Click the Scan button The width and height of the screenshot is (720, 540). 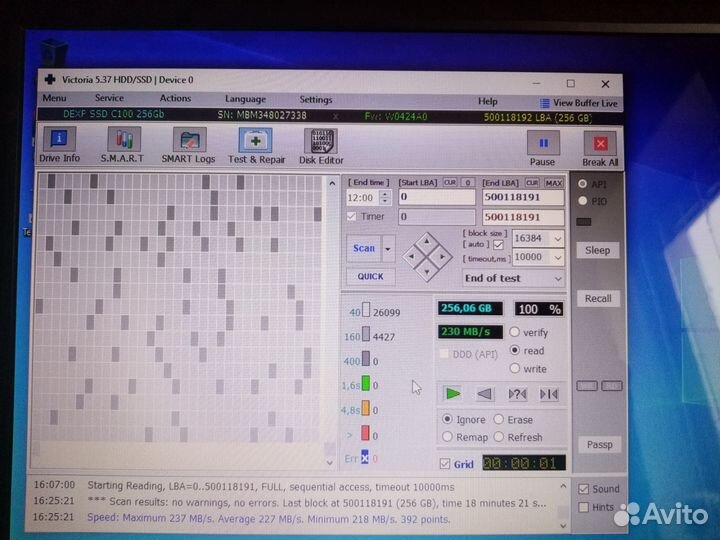tap(364, 248)
